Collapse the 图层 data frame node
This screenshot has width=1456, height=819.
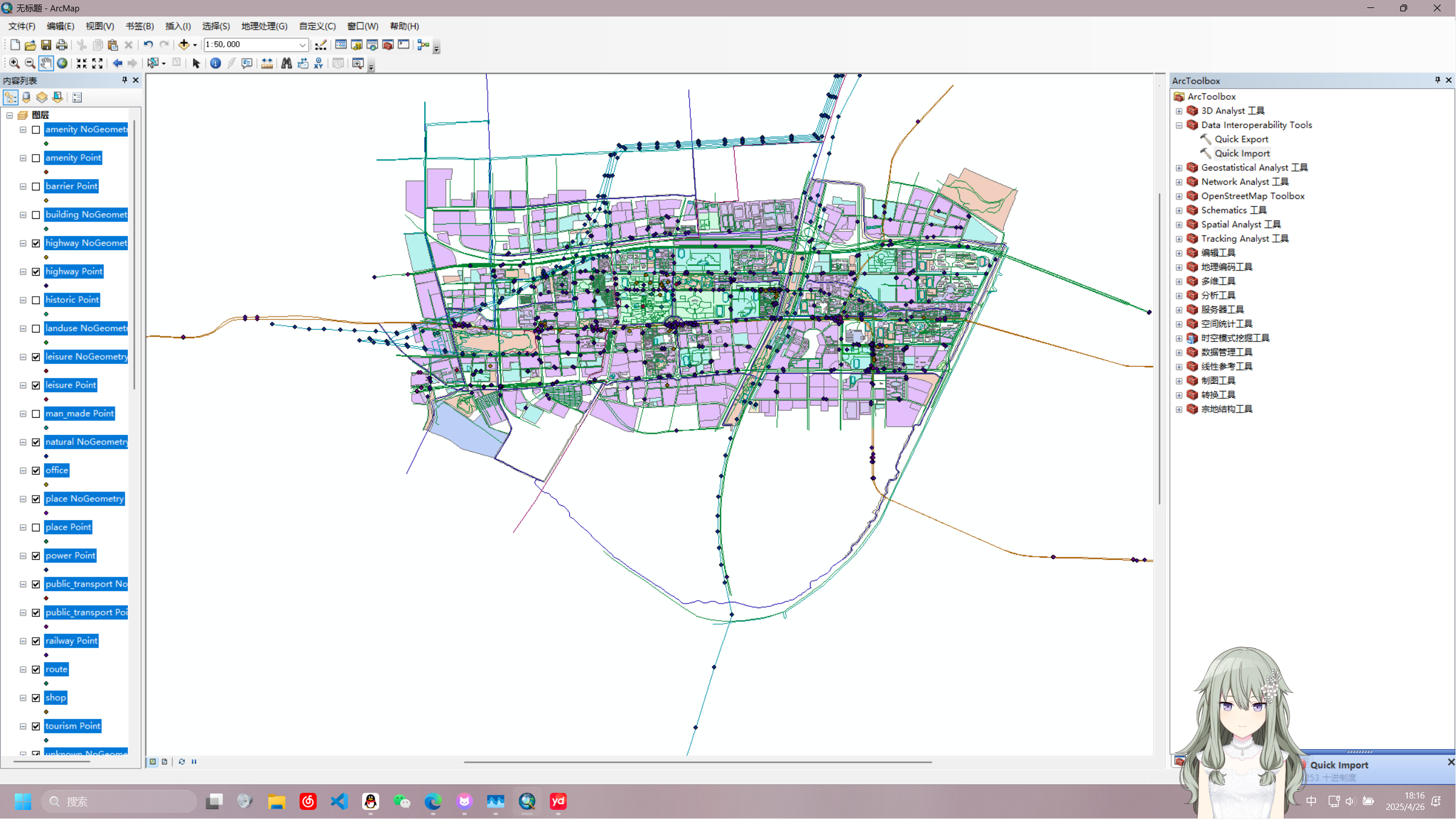point(10,115)
